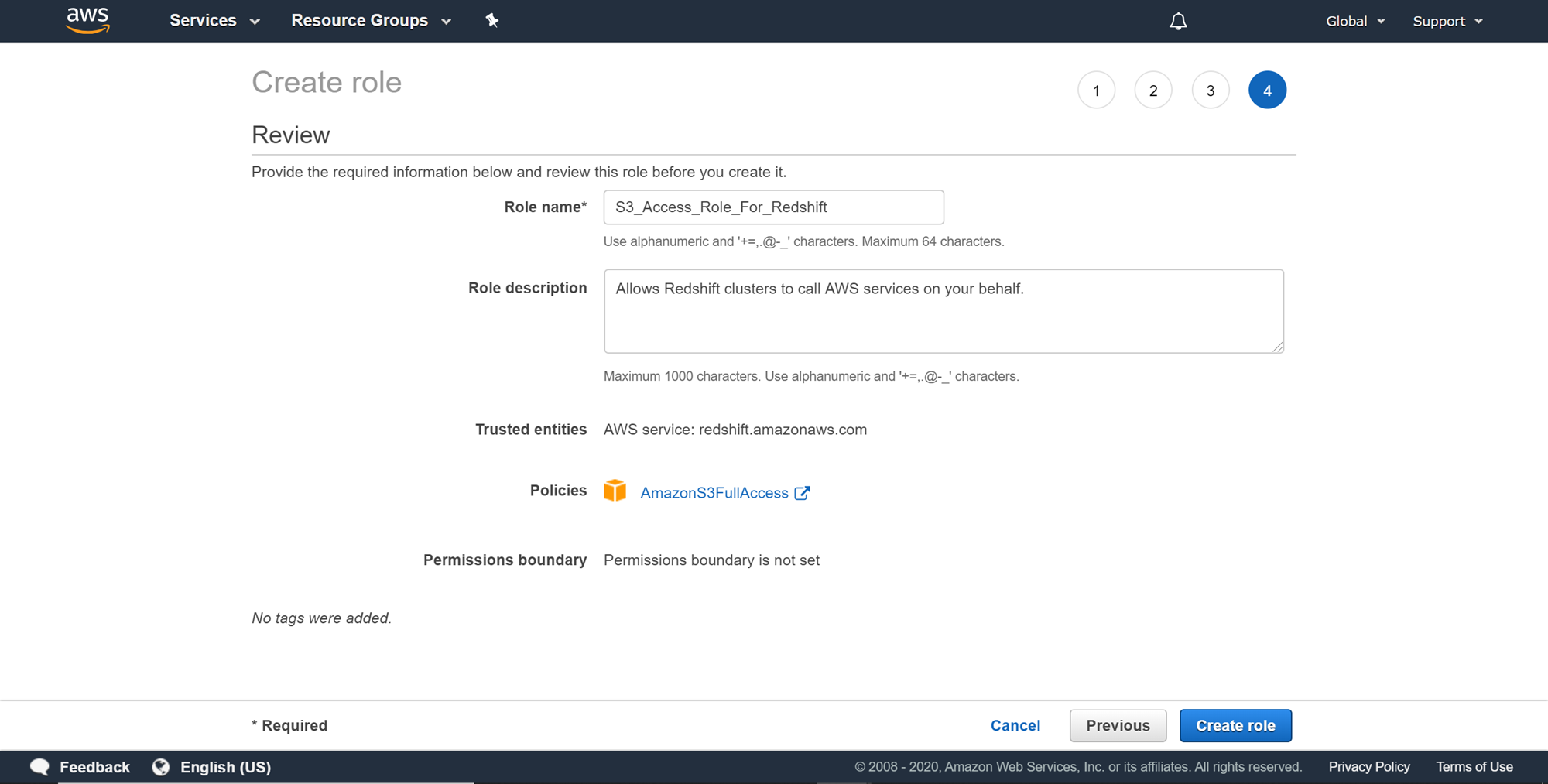Click the Feedback speech bubble icon
Image resolution: width=1548 pixels, height=784 pixels.
(x=39, y=767)
